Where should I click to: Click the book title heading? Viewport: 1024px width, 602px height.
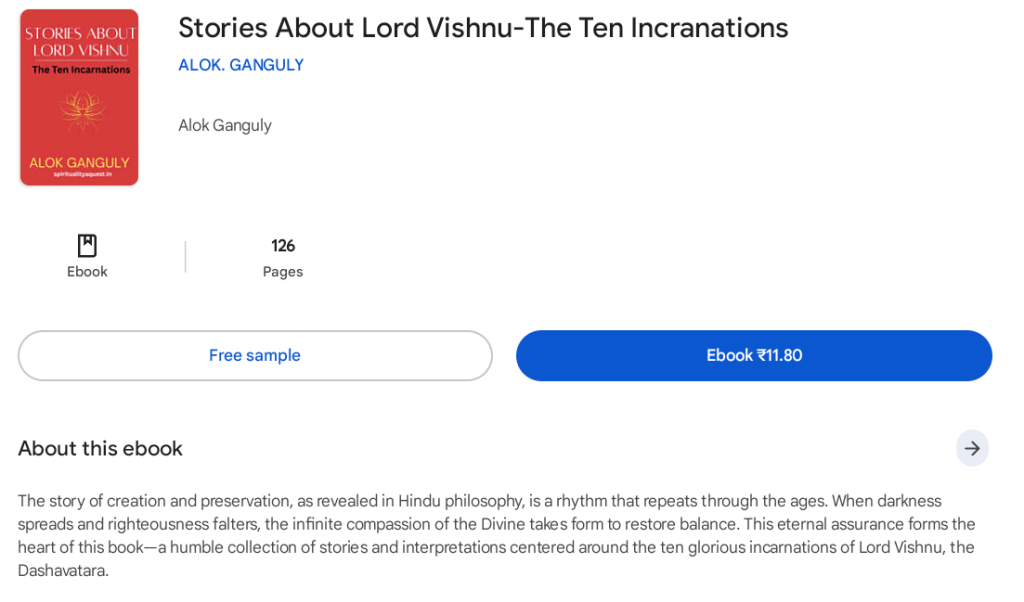point(483,28)
